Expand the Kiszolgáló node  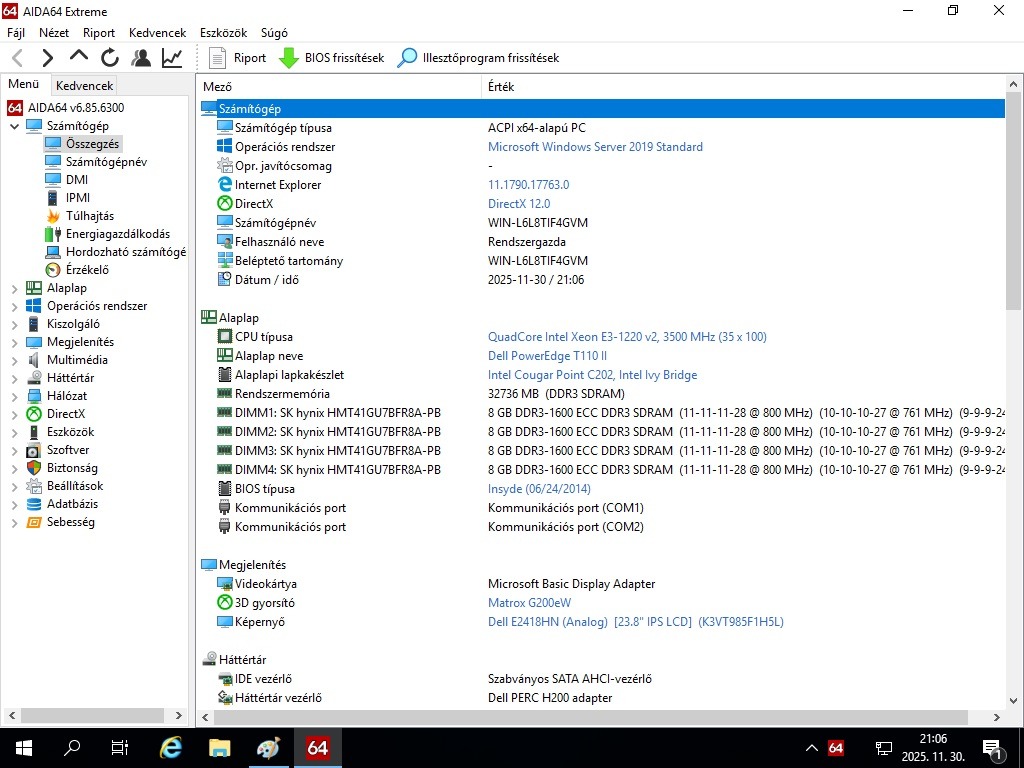(x=14, y=324)
